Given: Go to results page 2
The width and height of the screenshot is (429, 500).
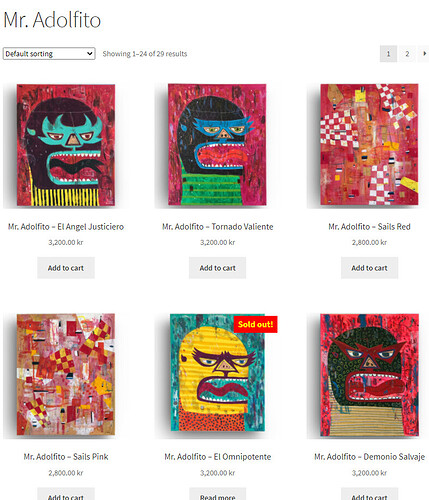Looking at the screenshot, I should (x=407, y=54).
